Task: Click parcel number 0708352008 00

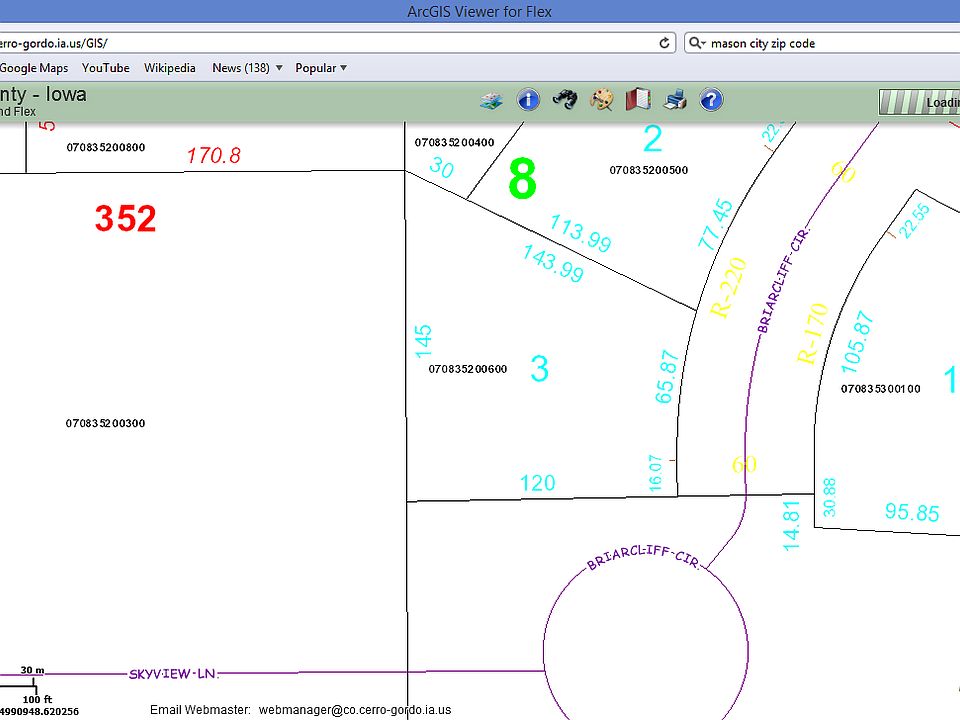Action: click(x=106, y=147)
